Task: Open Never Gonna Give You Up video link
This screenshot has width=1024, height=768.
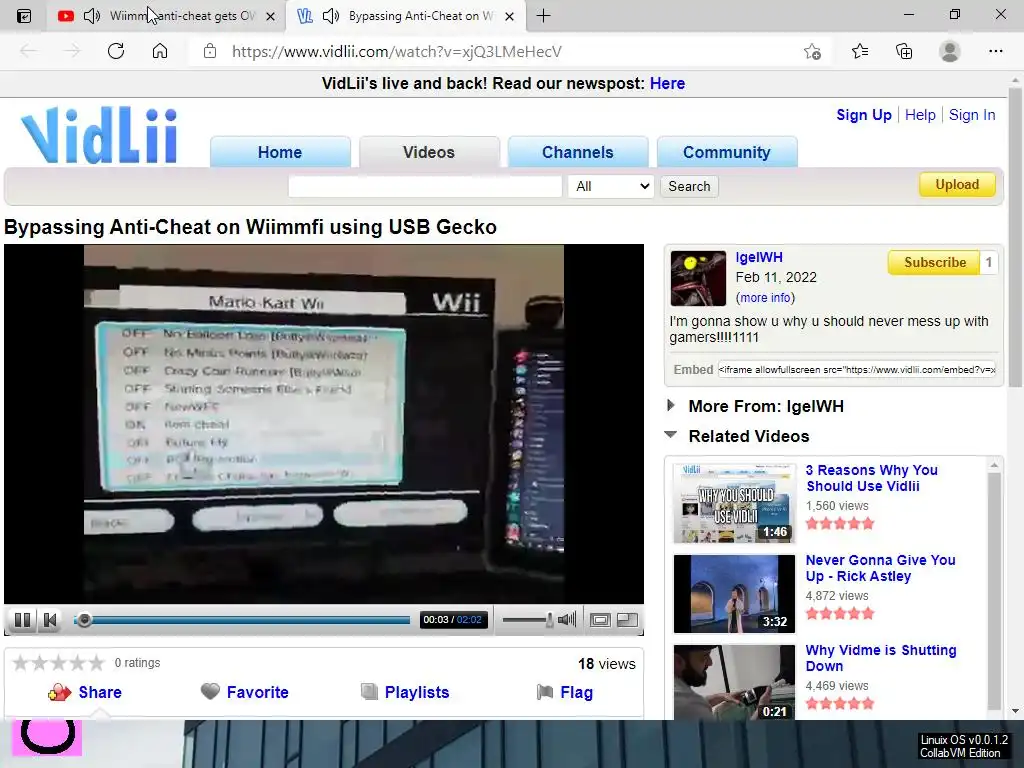Action: (880, 568)
